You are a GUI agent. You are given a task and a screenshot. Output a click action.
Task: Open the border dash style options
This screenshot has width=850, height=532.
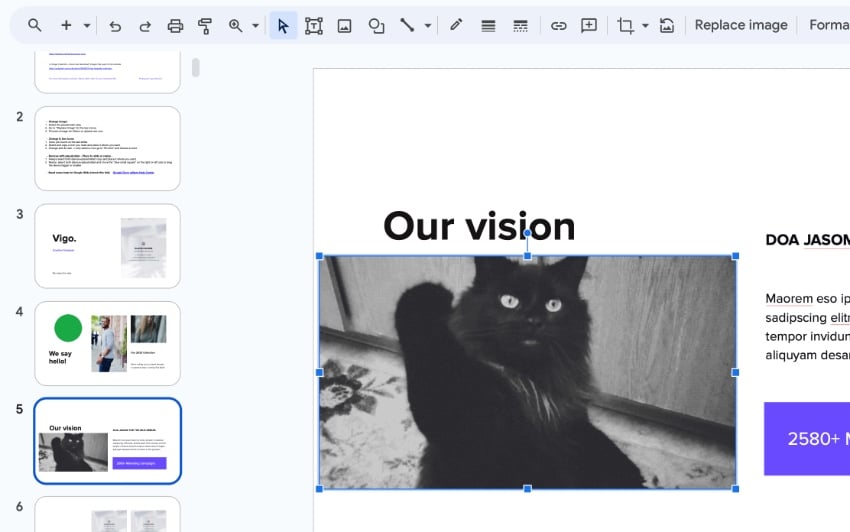[520, 25]
